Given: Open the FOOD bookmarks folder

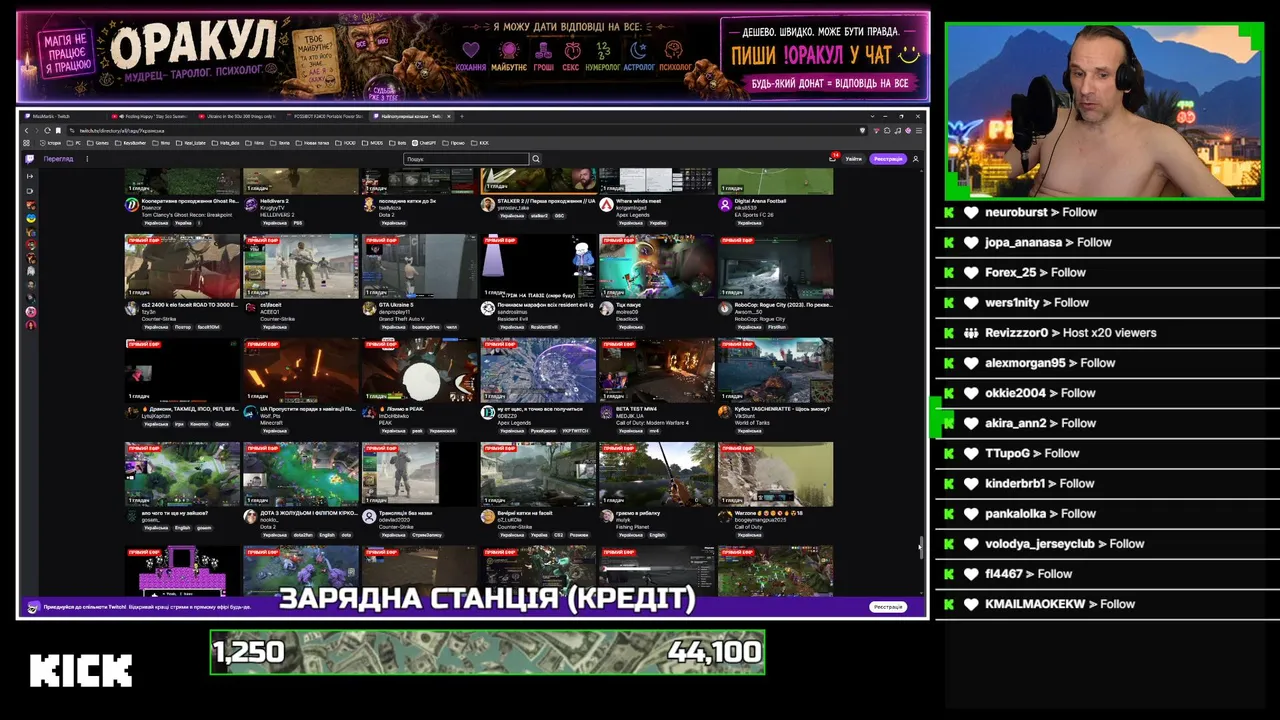Looking at the screenshot, I should 346,143.
